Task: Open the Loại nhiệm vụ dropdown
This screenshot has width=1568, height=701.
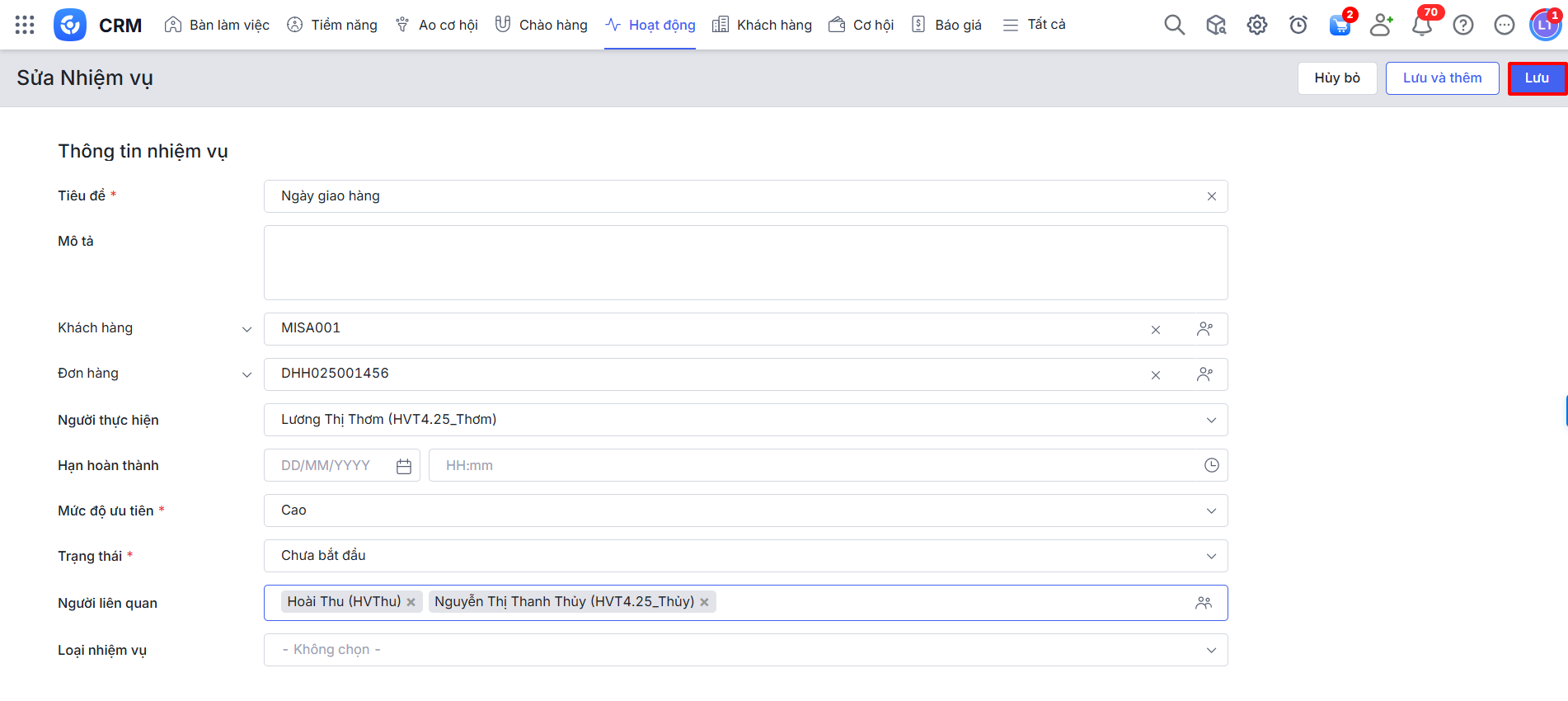Action: click(1211, 650)
